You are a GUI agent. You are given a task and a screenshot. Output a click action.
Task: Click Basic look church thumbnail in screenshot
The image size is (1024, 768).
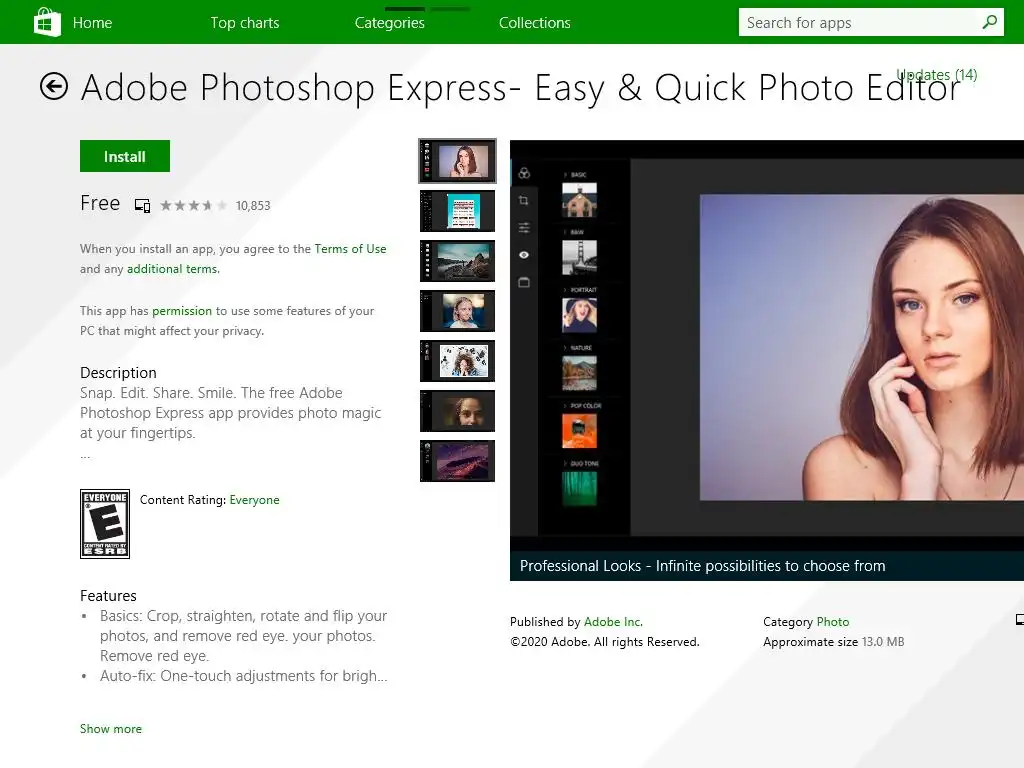coord(579,200)
